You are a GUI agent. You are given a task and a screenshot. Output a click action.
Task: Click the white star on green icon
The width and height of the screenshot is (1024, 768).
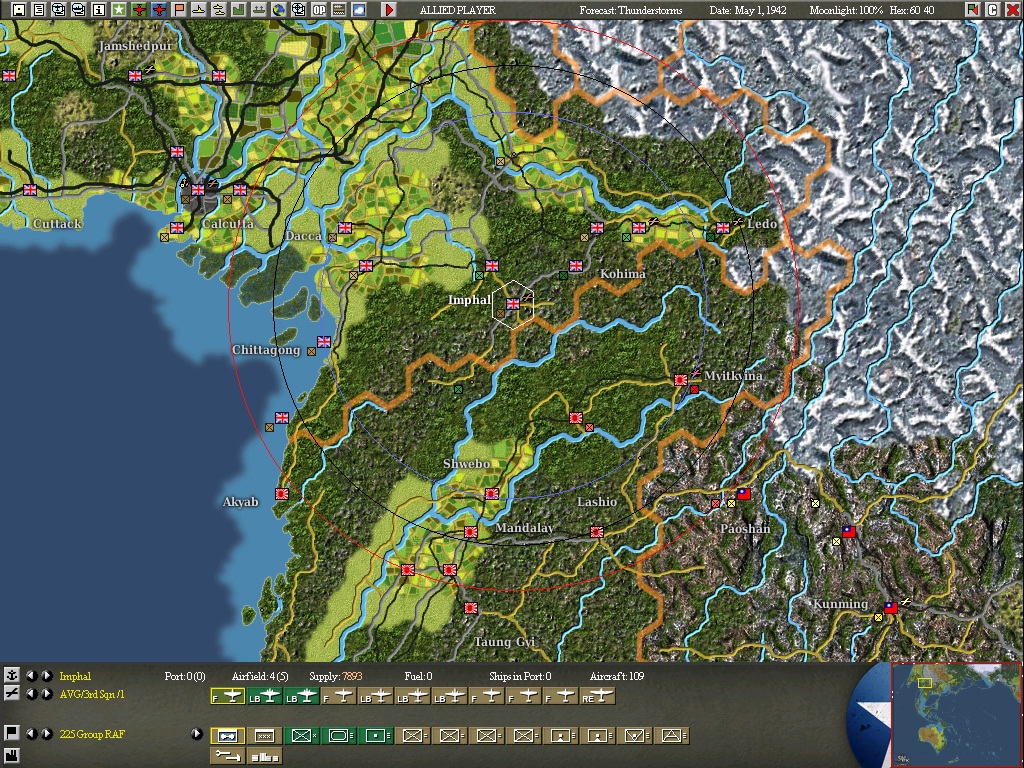coord(118,10)
